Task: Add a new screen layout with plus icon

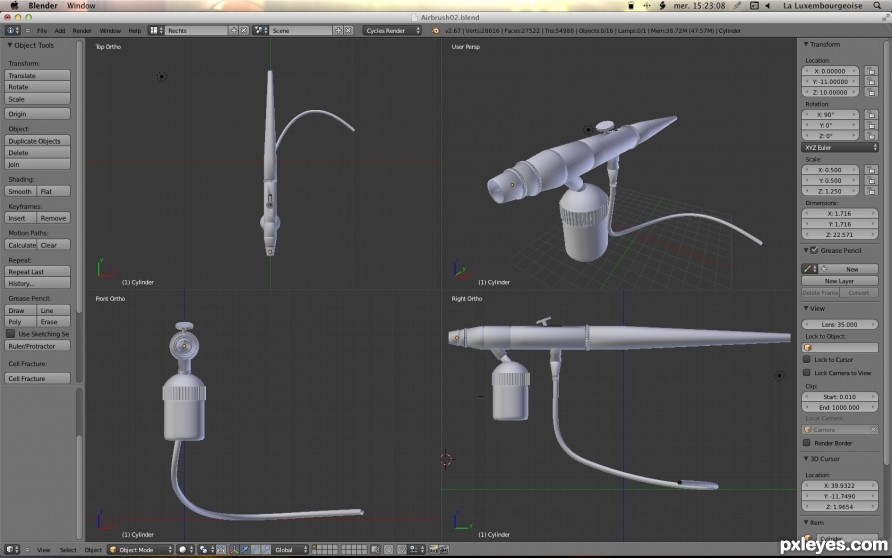Action: click(x=234, y=30)
